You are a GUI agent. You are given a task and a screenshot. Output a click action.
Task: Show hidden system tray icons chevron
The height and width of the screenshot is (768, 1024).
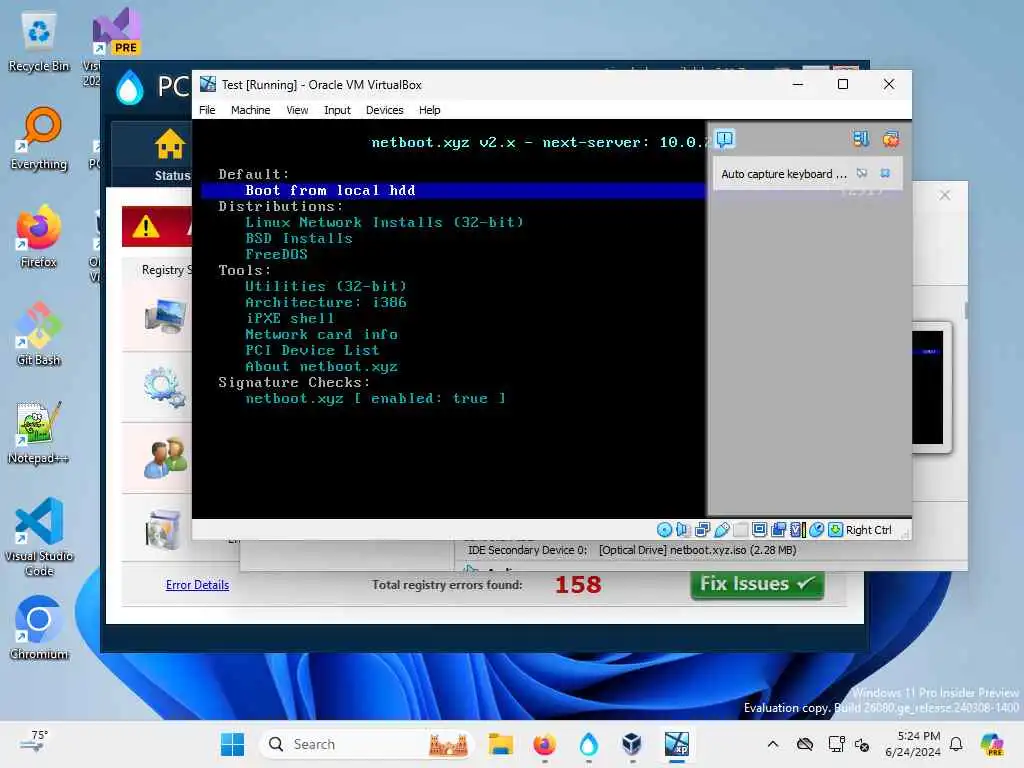[x=773, y=744]
